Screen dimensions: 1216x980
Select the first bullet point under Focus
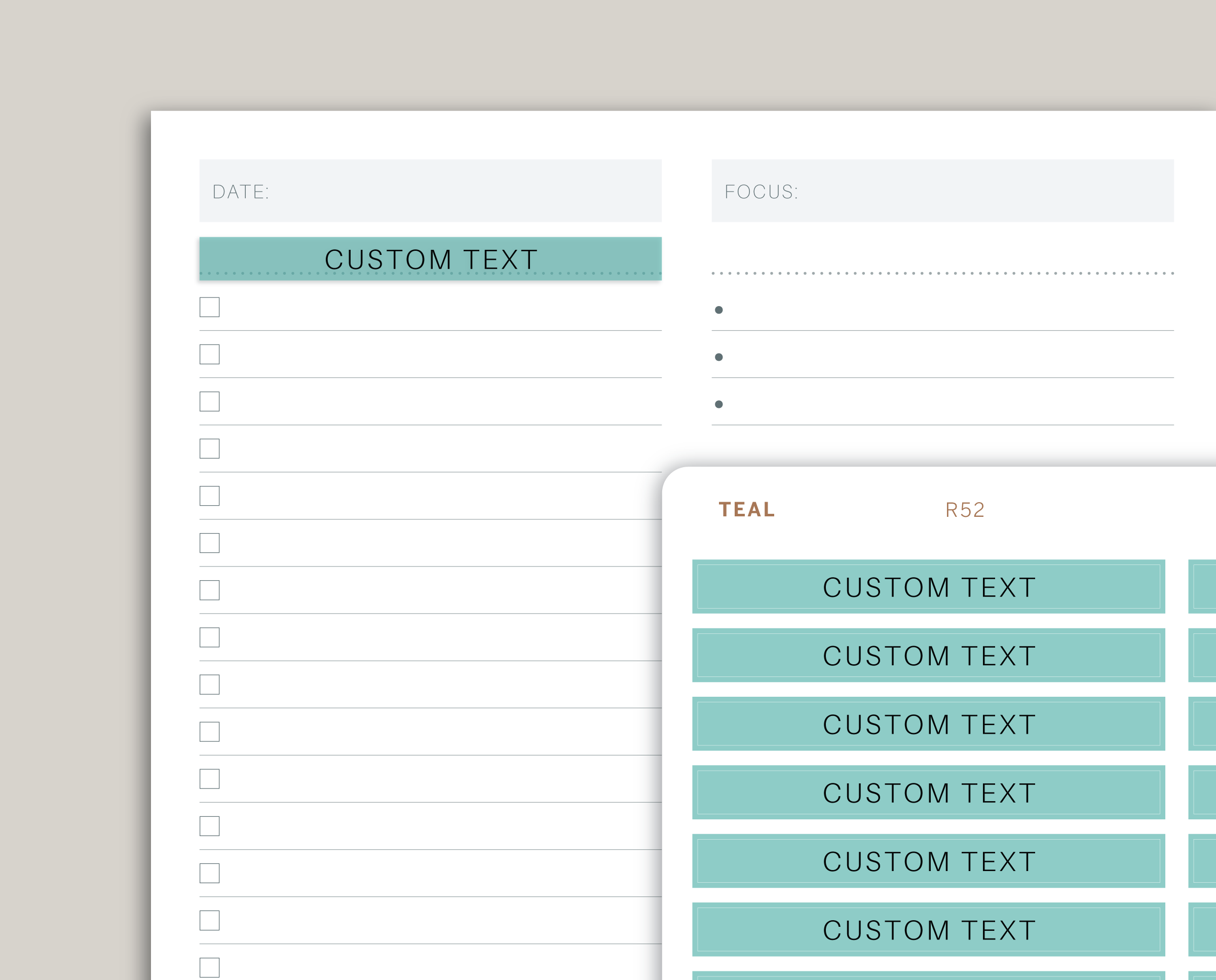718,310
